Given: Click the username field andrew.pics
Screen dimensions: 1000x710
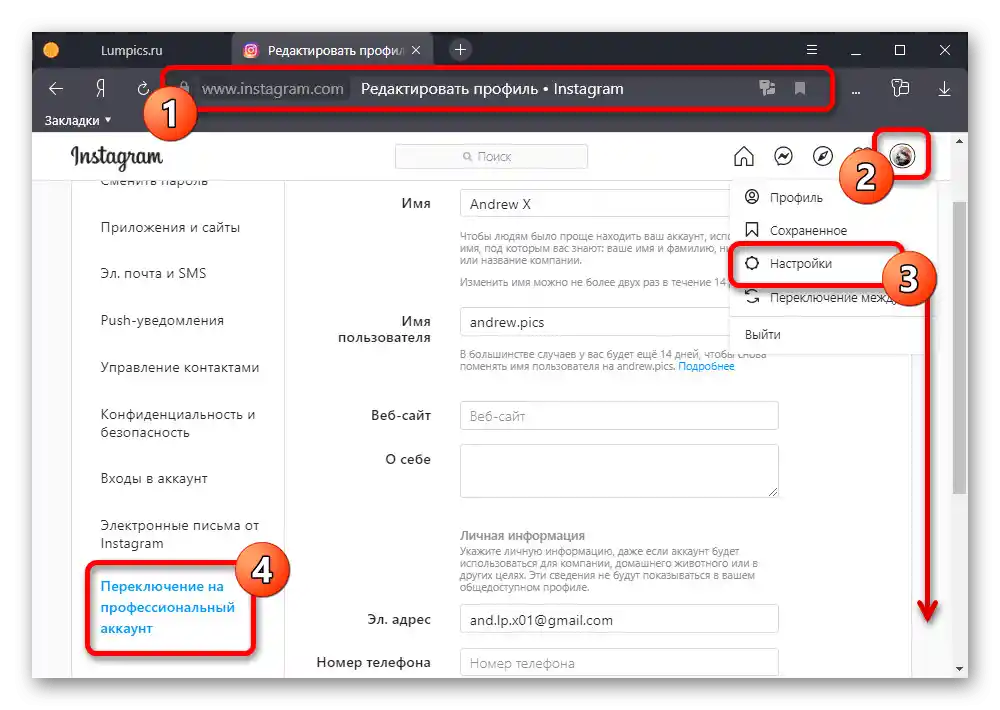Looking at the screenshot, I should pyautogui.click(x=594, y=322).
